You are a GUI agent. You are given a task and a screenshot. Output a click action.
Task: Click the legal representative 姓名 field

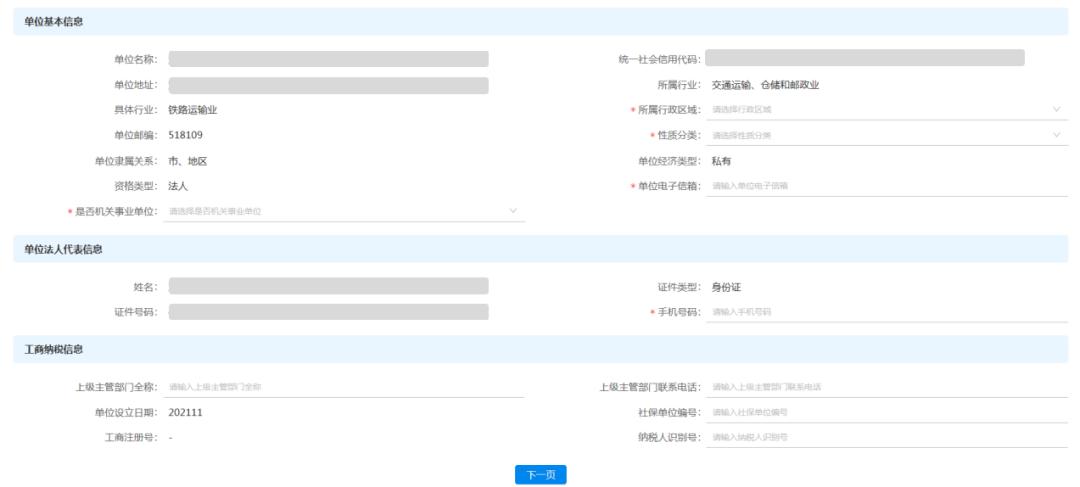(x=328, y=287)
